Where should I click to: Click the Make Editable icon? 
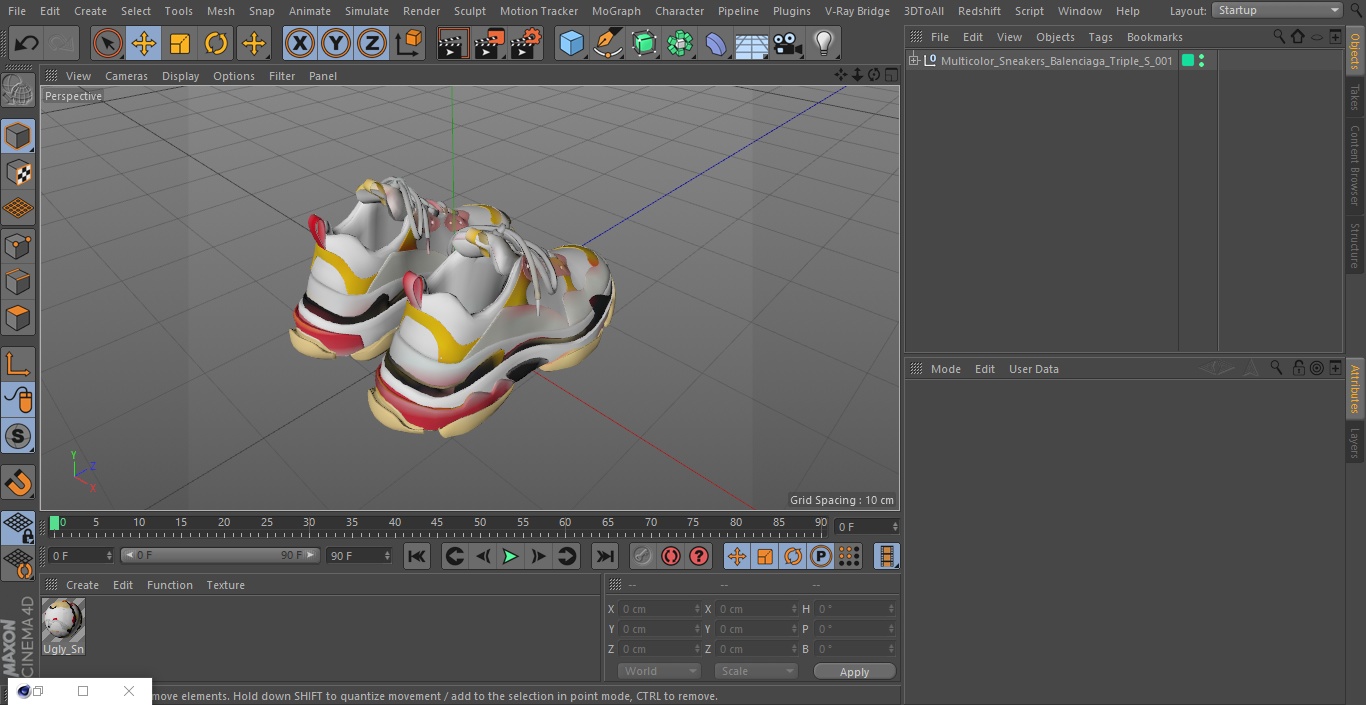tap(18, 92)
